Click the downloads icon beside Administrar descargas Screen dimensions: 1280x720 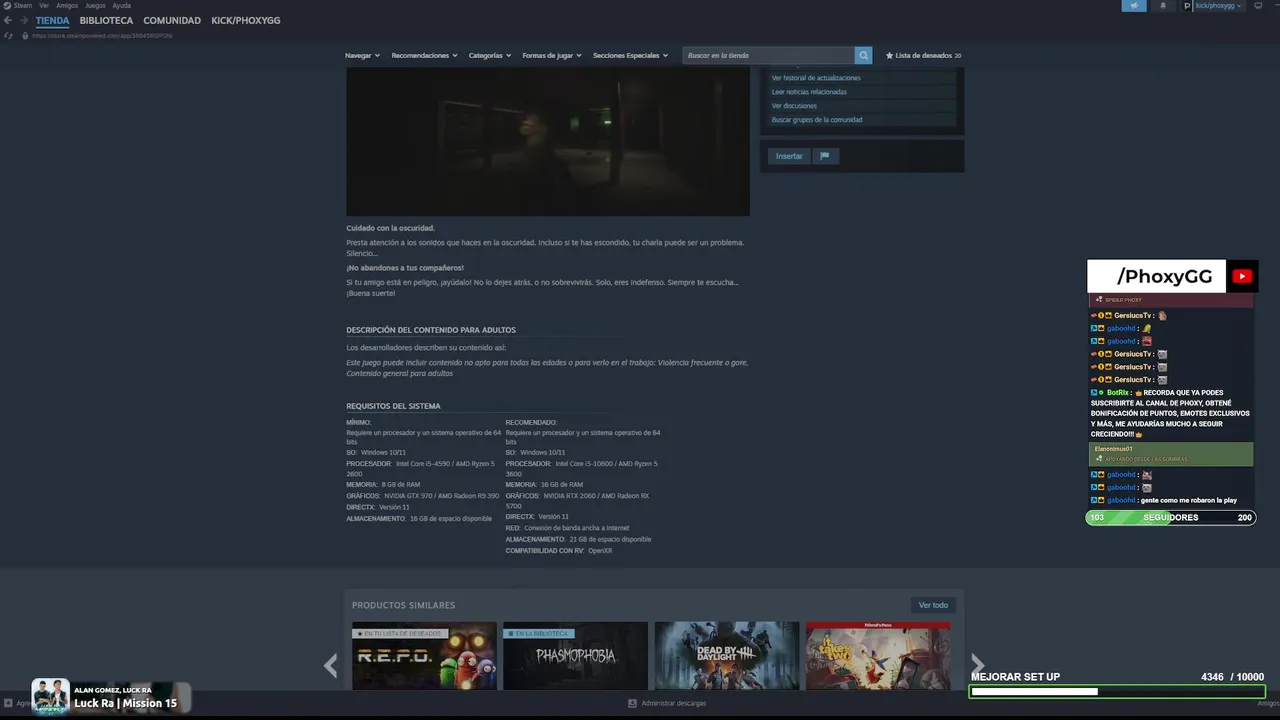coord(632,703)
